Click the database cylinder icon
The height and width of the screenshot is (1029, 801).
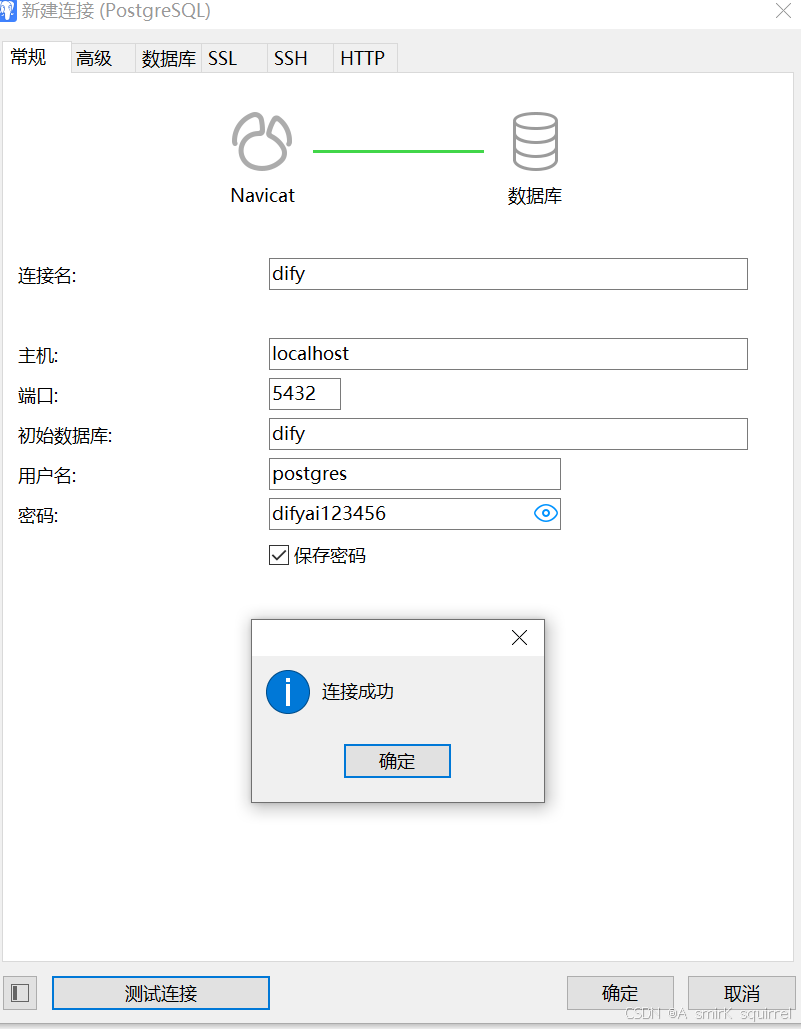pos(535,142)
